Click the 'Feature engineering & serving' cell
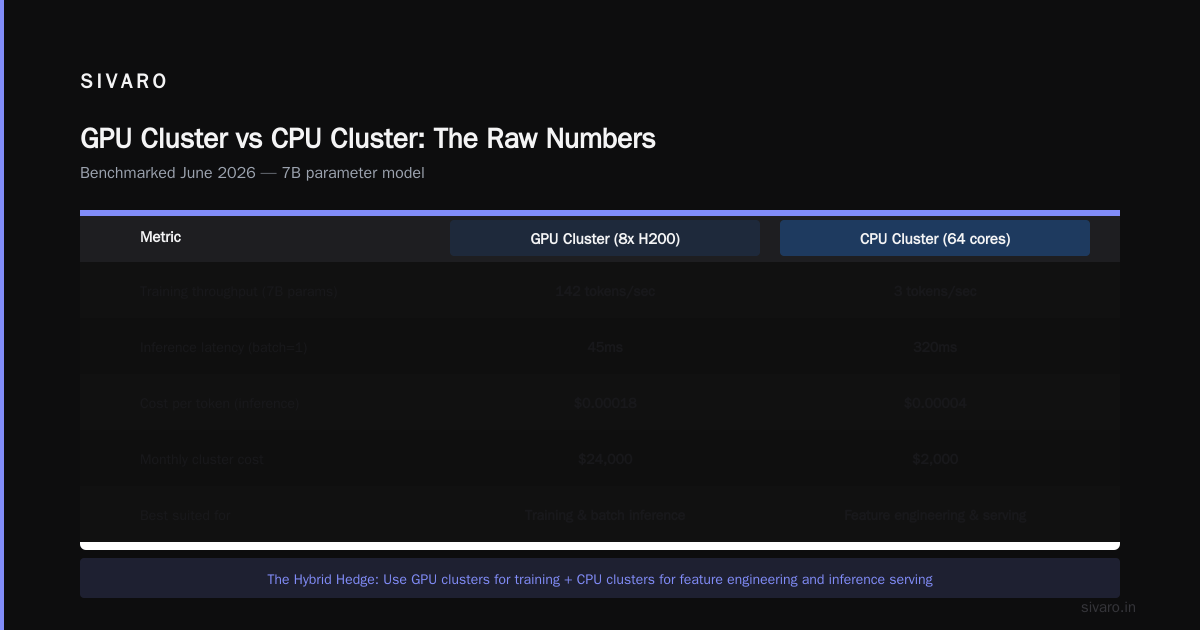The height and width of the screenshot is (630, 1200). pyautogui.click(x=935, y=515)
